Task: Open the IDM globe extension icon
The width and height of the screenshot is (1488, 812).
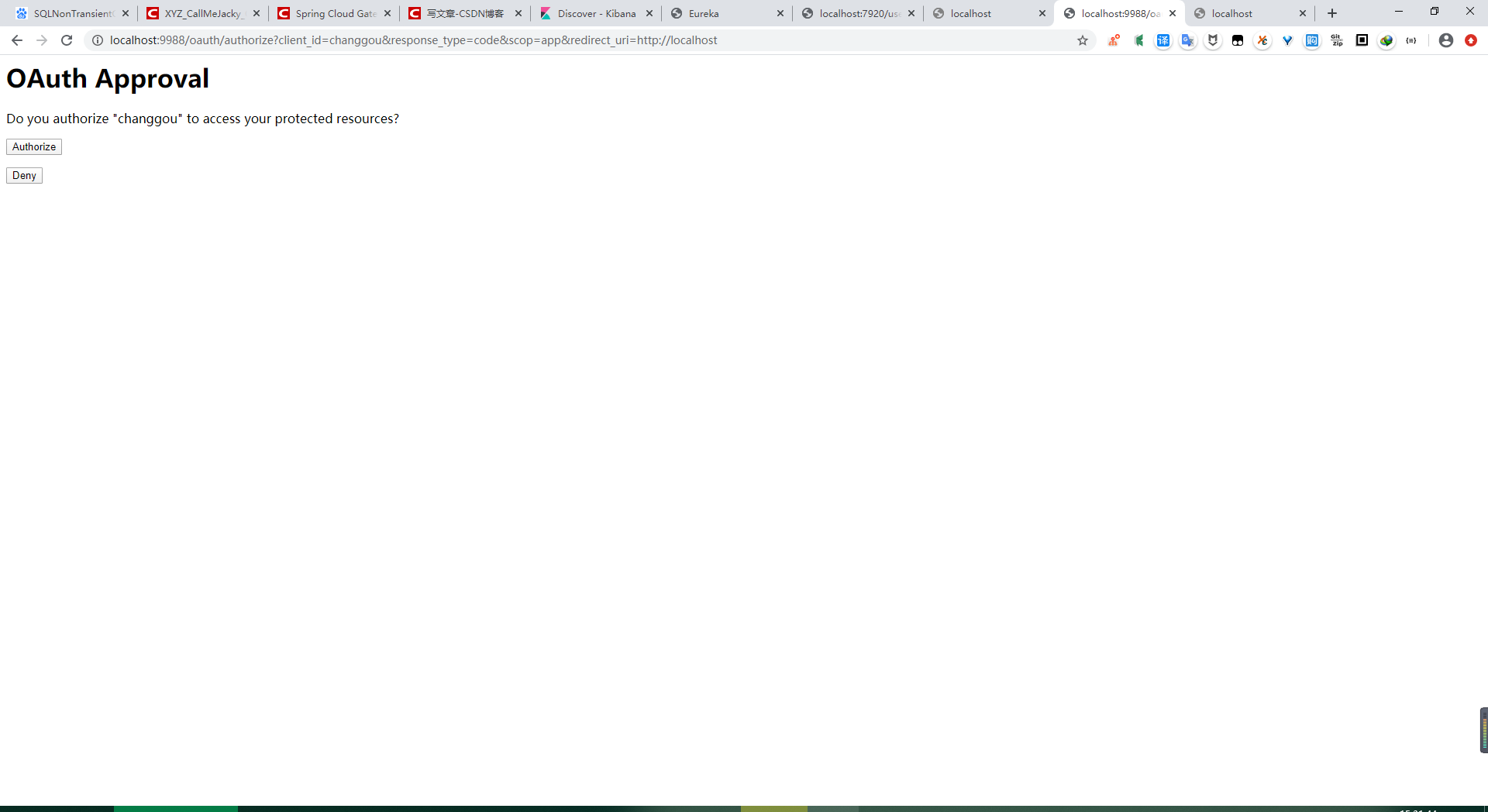Action: click(1386, 40)
